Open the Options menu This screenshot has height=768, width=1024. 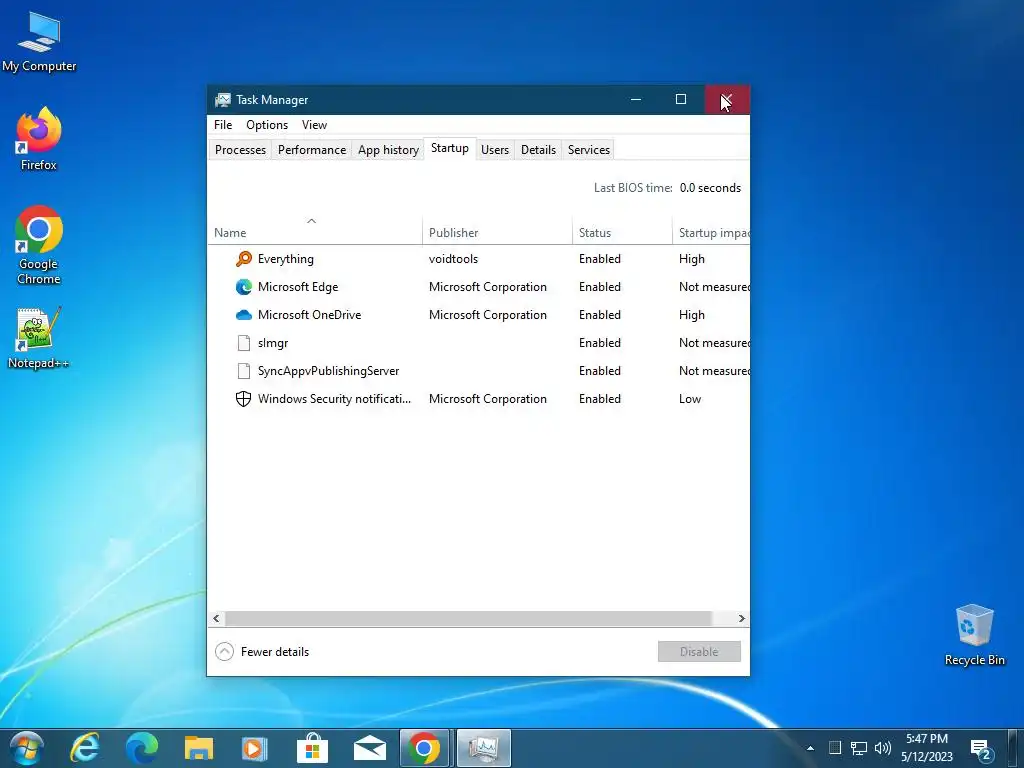tap(267, 125)
